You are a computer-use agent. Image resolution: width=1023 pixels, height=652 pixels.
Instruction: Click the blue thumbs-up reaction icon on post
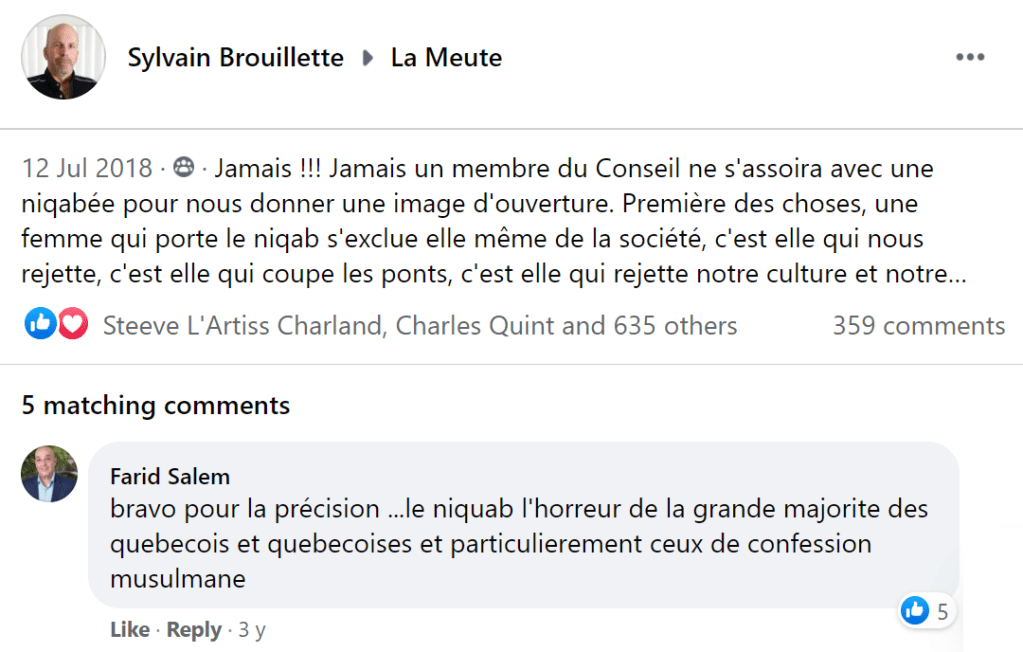pyautogui.click(x=40, y=324)
